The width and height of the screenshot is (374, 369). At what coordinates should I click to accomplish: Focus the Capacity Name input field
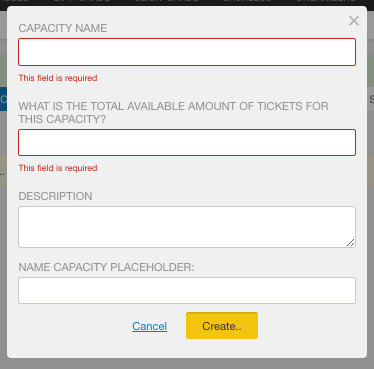click(187, 52)
